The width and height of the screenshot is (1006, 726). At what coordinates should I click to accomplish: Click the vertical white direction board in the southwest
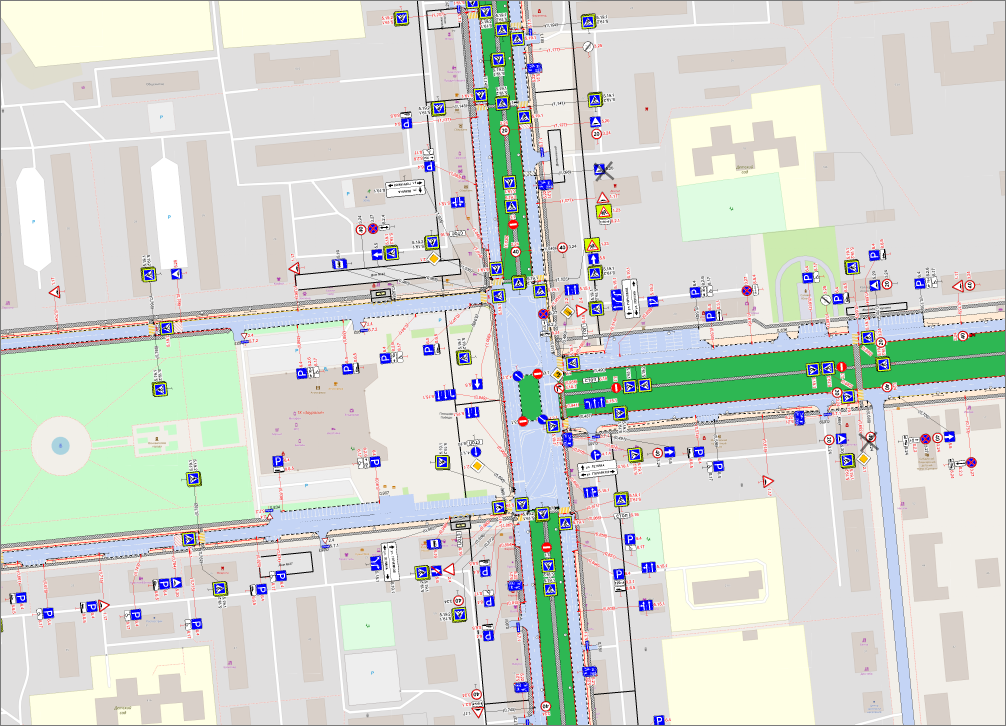click(389, 561)
